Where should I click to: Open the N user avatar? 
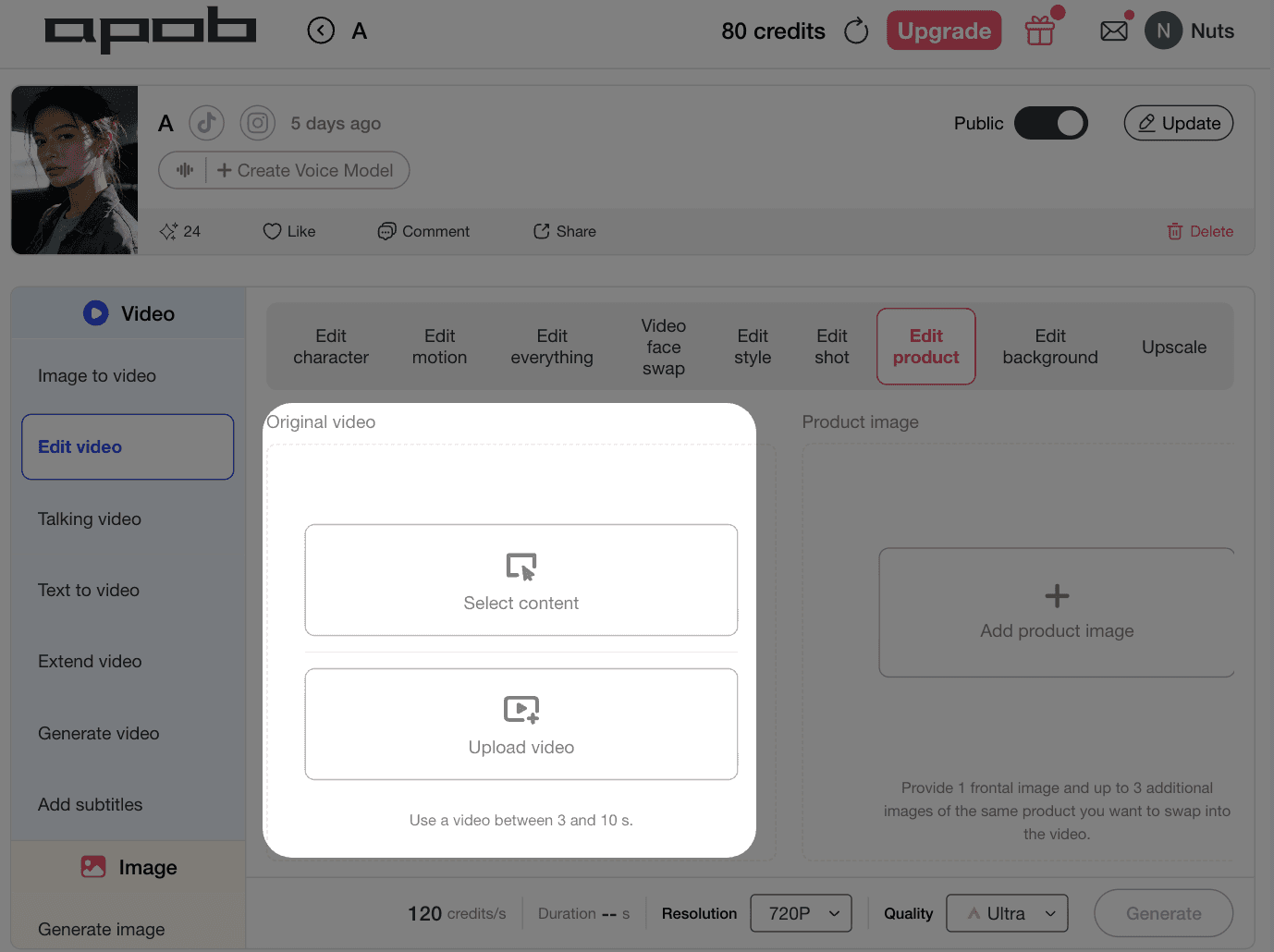[1163, 31]
